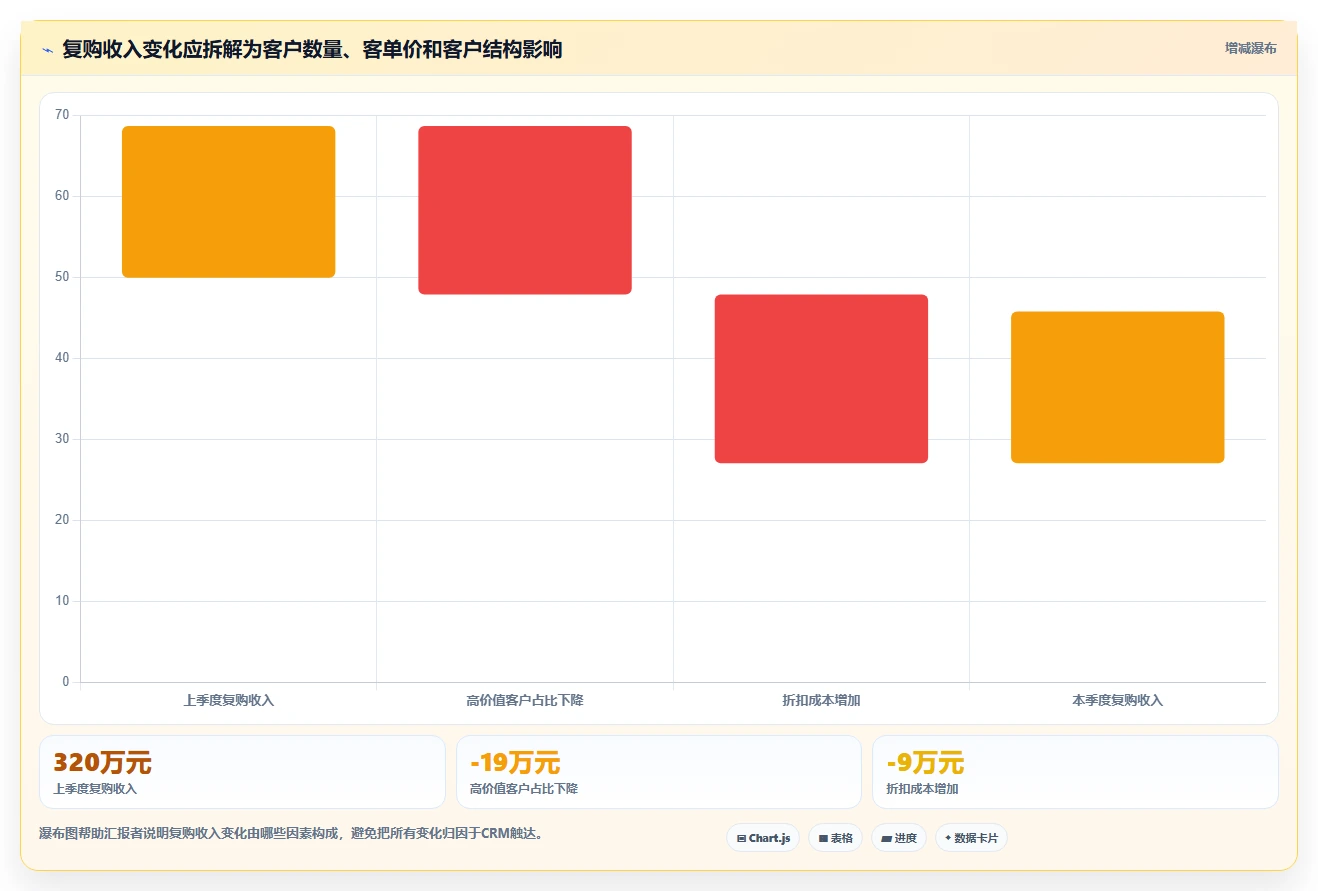Click the lightning icon before the title
This screenshot has width=1318, height=891.
[47, 50]
